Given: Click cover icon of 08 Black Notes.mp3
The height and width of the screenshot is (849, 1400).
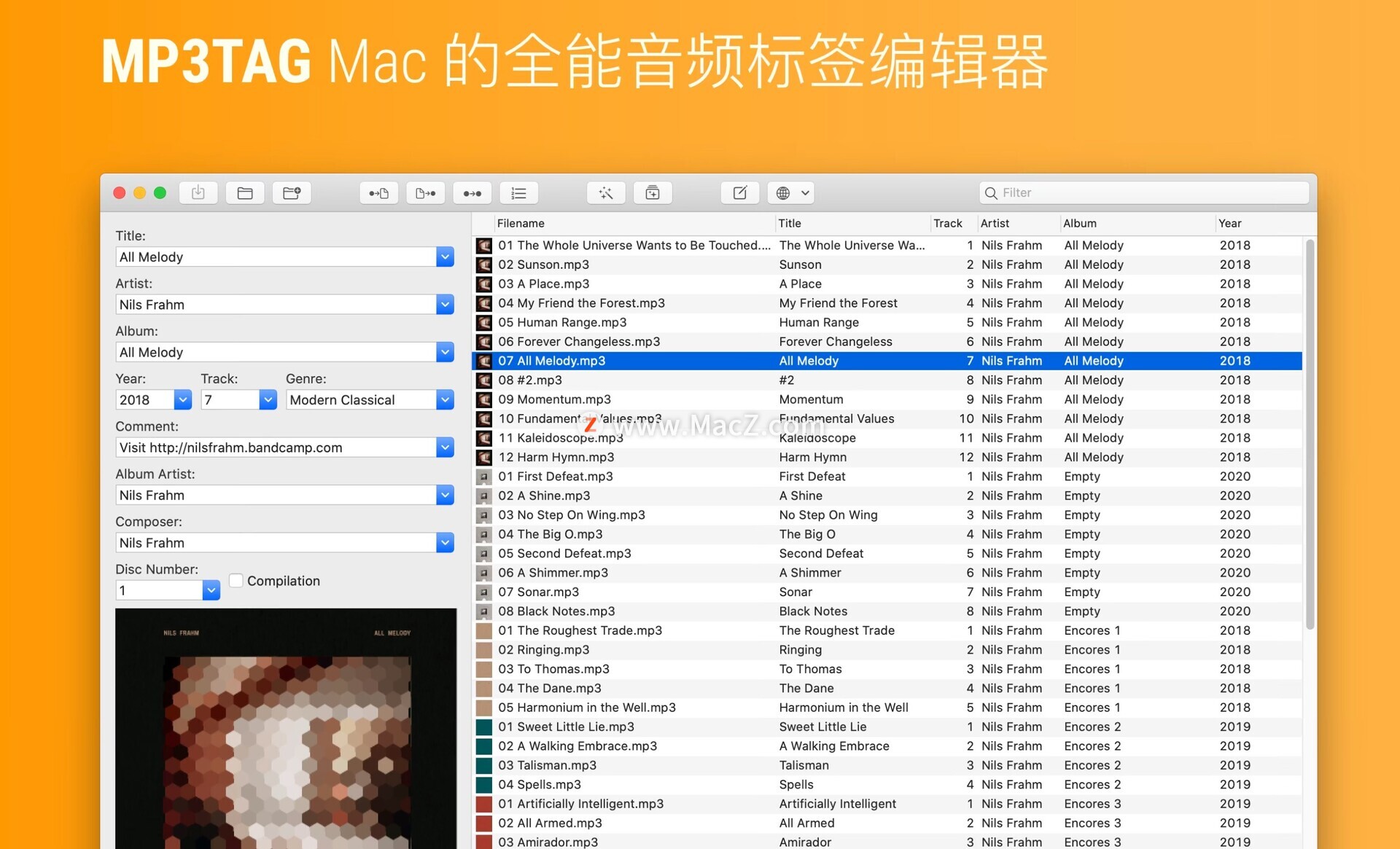Looking at the screenshot, I should 483,611.
